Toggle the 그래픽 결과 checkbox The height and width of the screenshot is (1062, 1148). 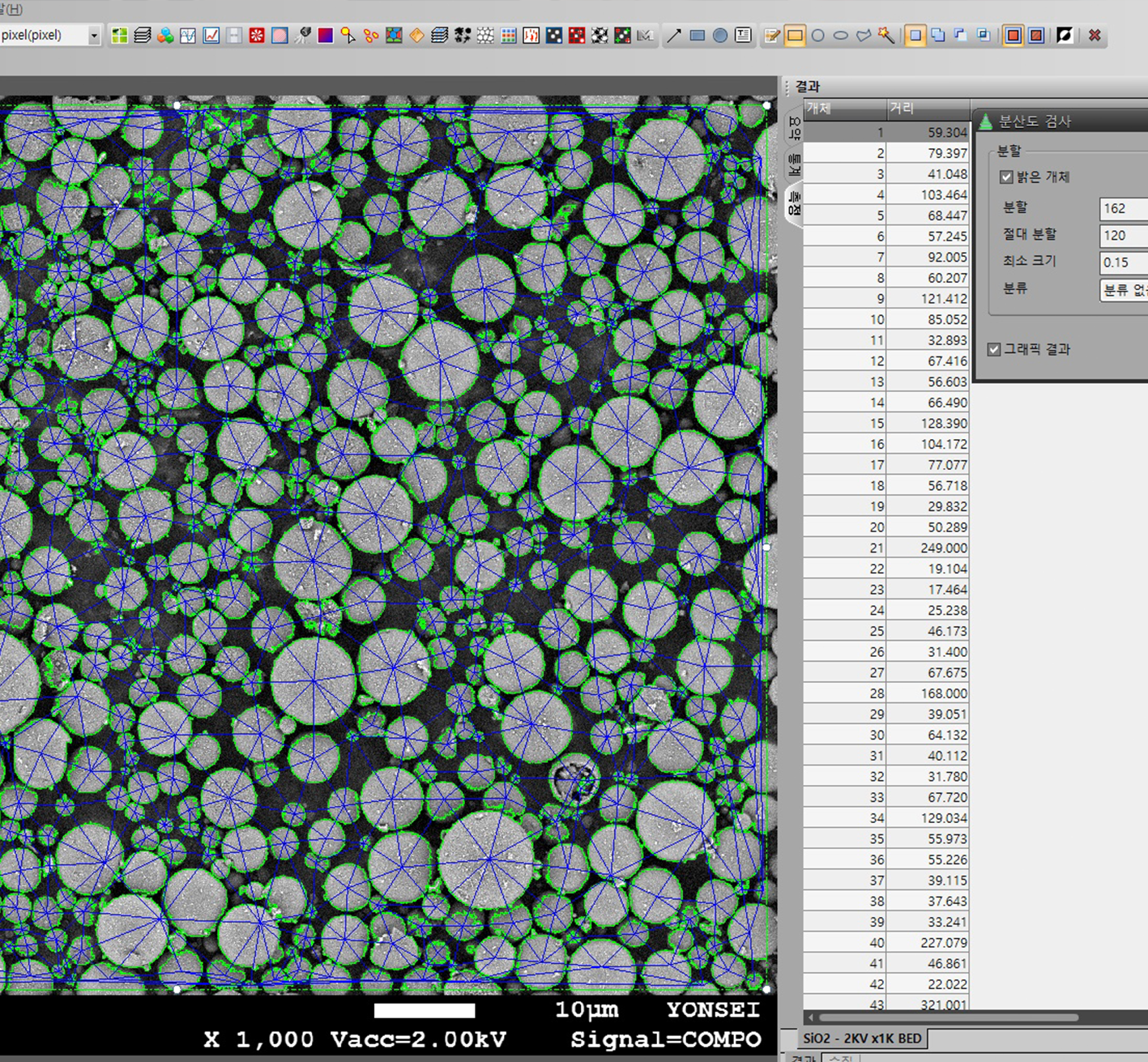coord(994,349)
